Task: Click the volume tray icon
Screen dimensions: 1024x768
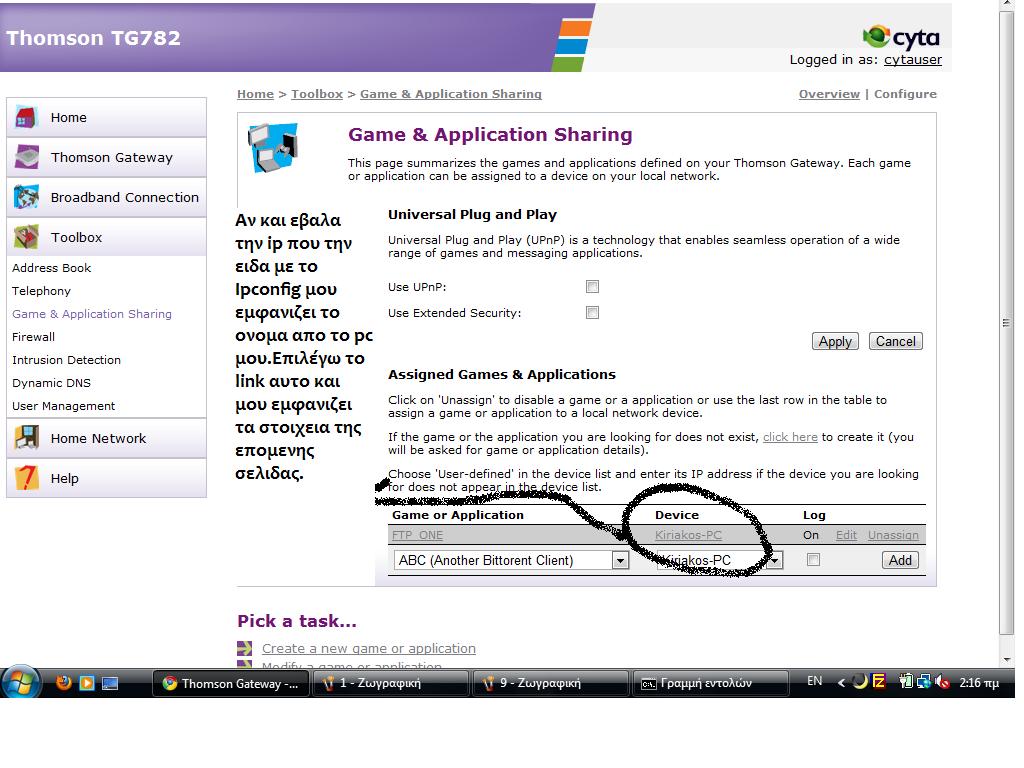Action: pyautogui.click(x=942, y=682)
